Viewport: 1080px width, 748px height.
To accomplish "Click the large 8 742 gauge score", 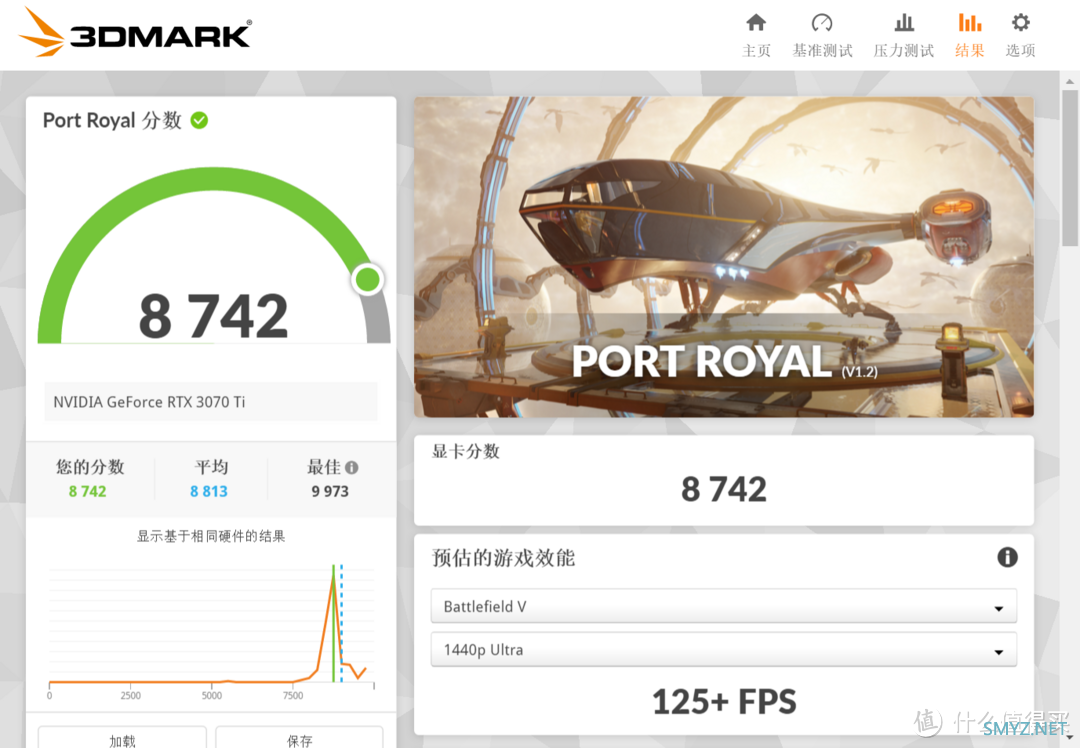I will coord(214,316).
